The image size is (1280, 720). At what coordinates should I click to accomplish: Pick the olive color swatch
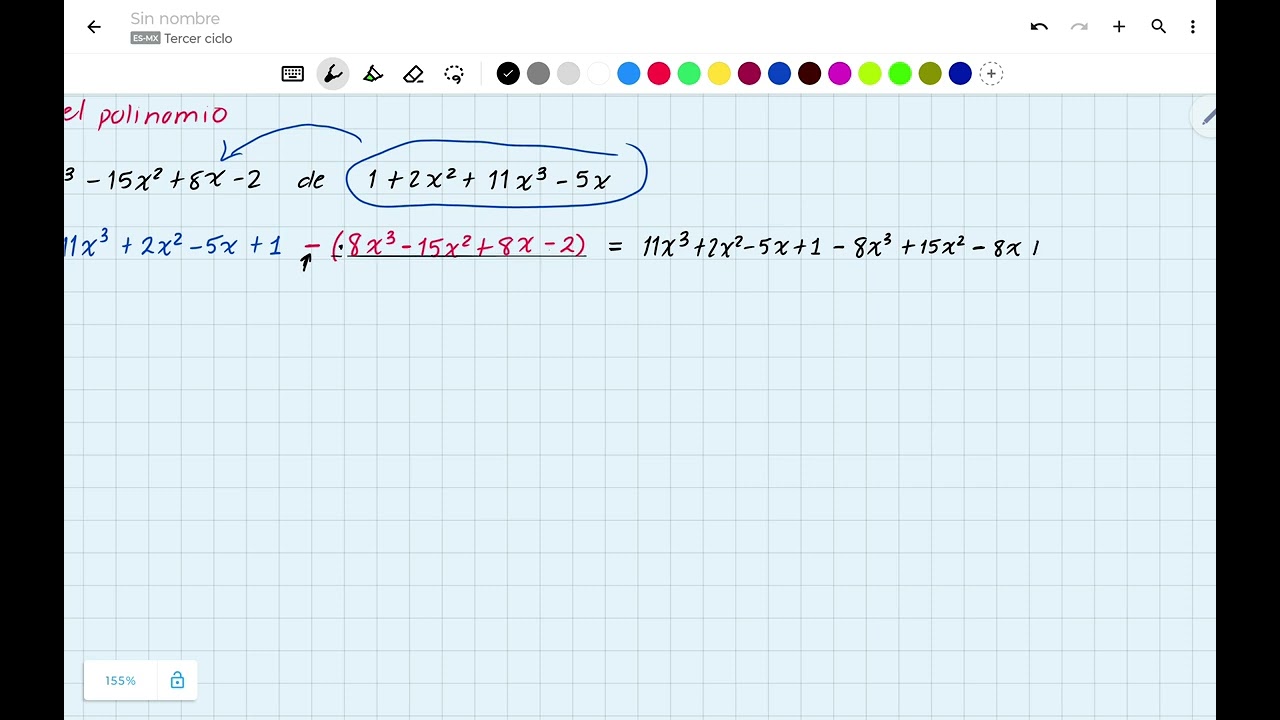(x=930, y=73)
